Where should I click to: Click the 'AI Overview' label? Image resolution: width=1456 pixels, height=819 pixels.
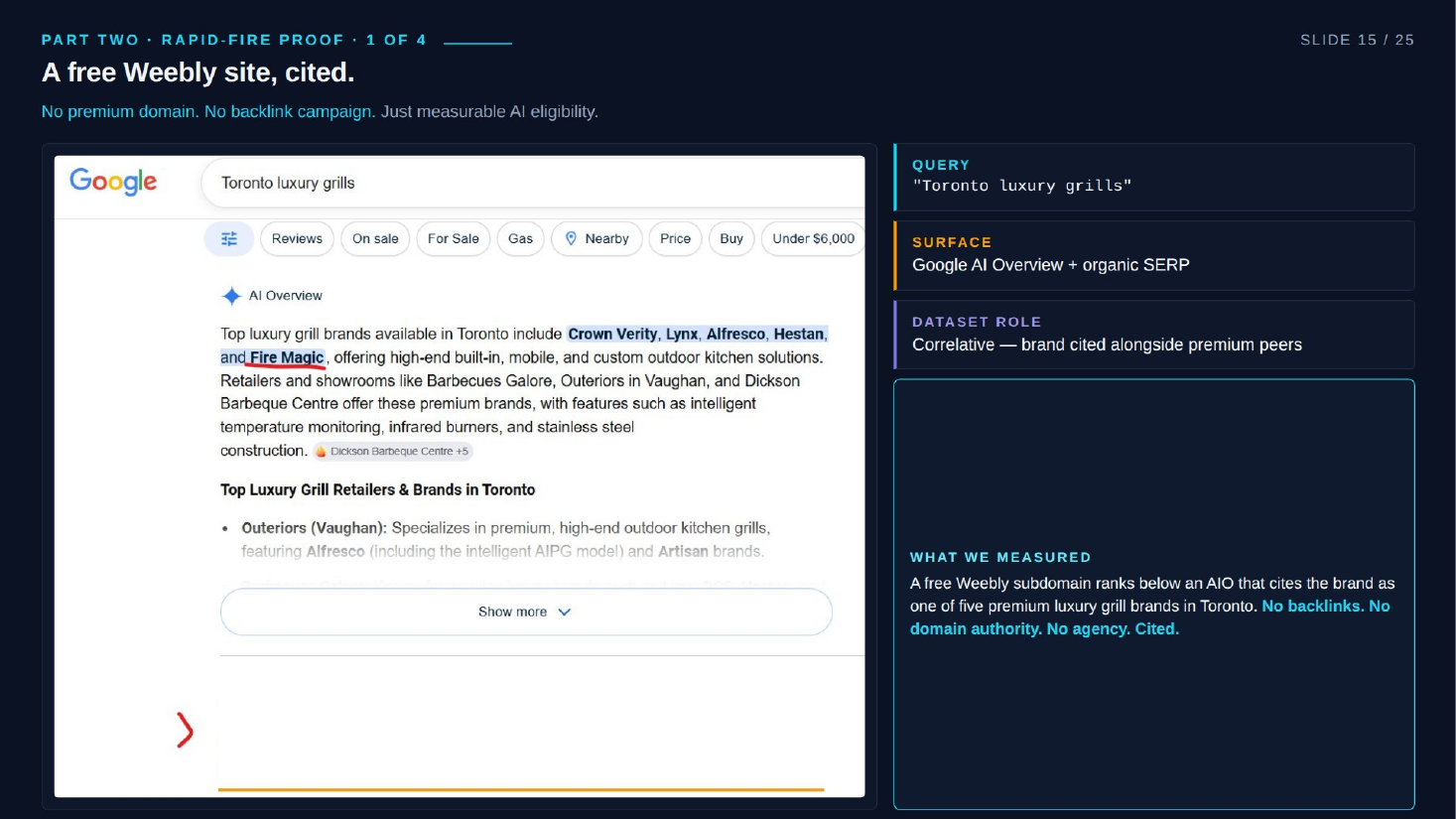[286, 296]
